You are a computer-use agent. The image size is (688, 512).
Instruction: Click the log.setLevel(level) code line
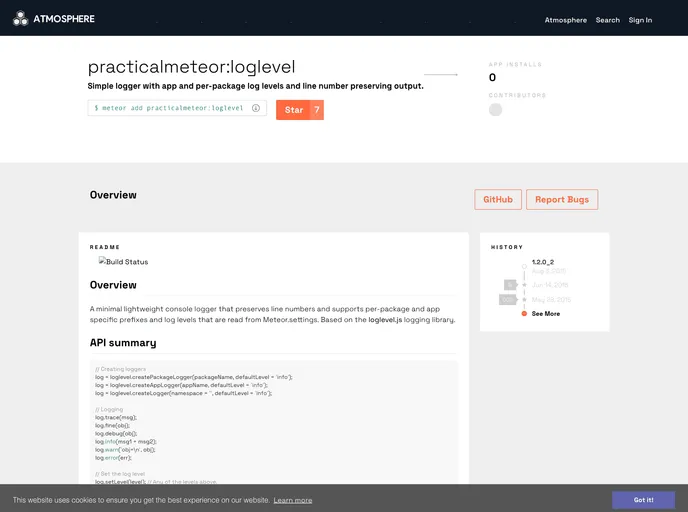click(120, 482)
